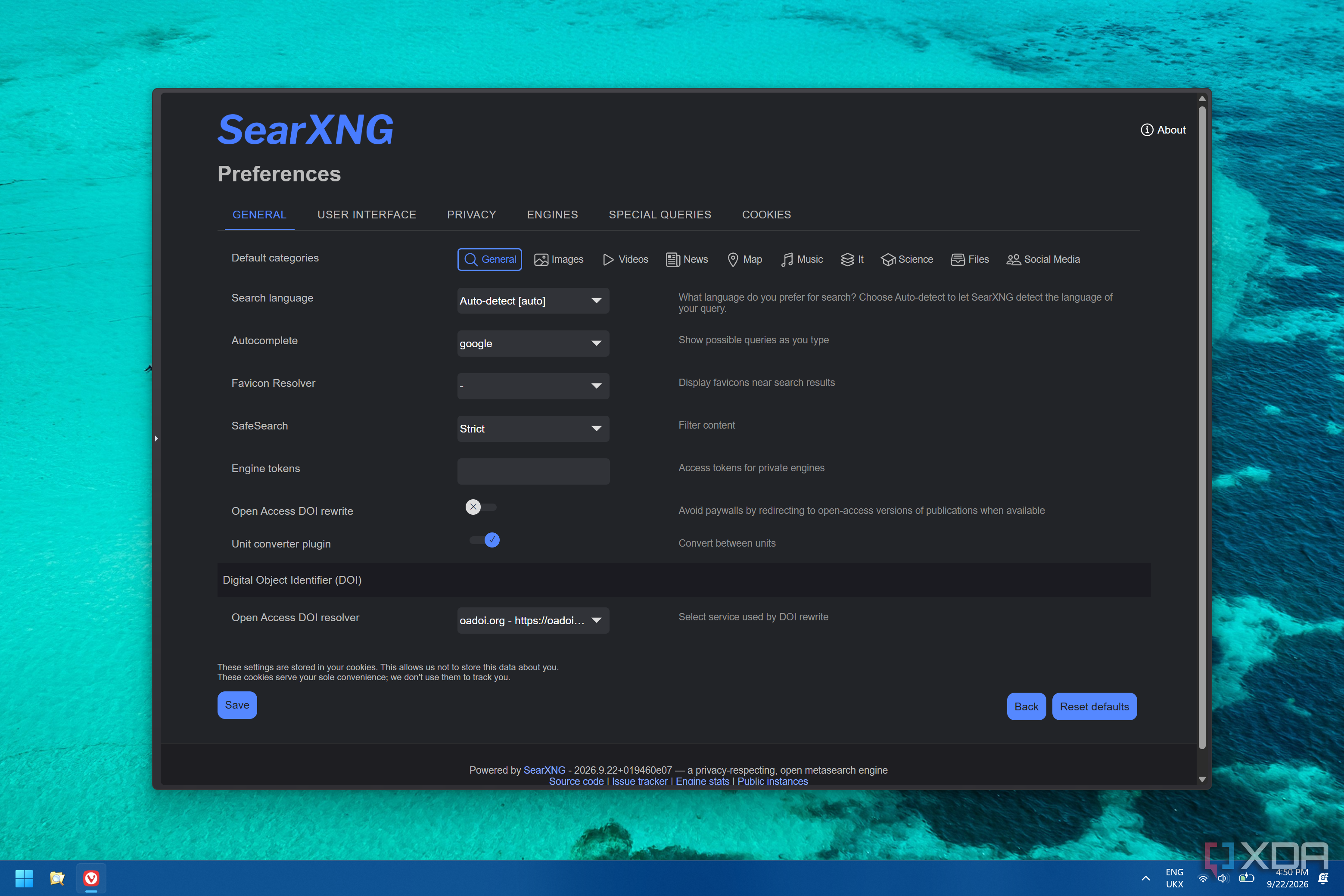Select the General category with magnifier icon
Image resolution: width=1344 pixels, height=896 pixels.
[490, 259]
